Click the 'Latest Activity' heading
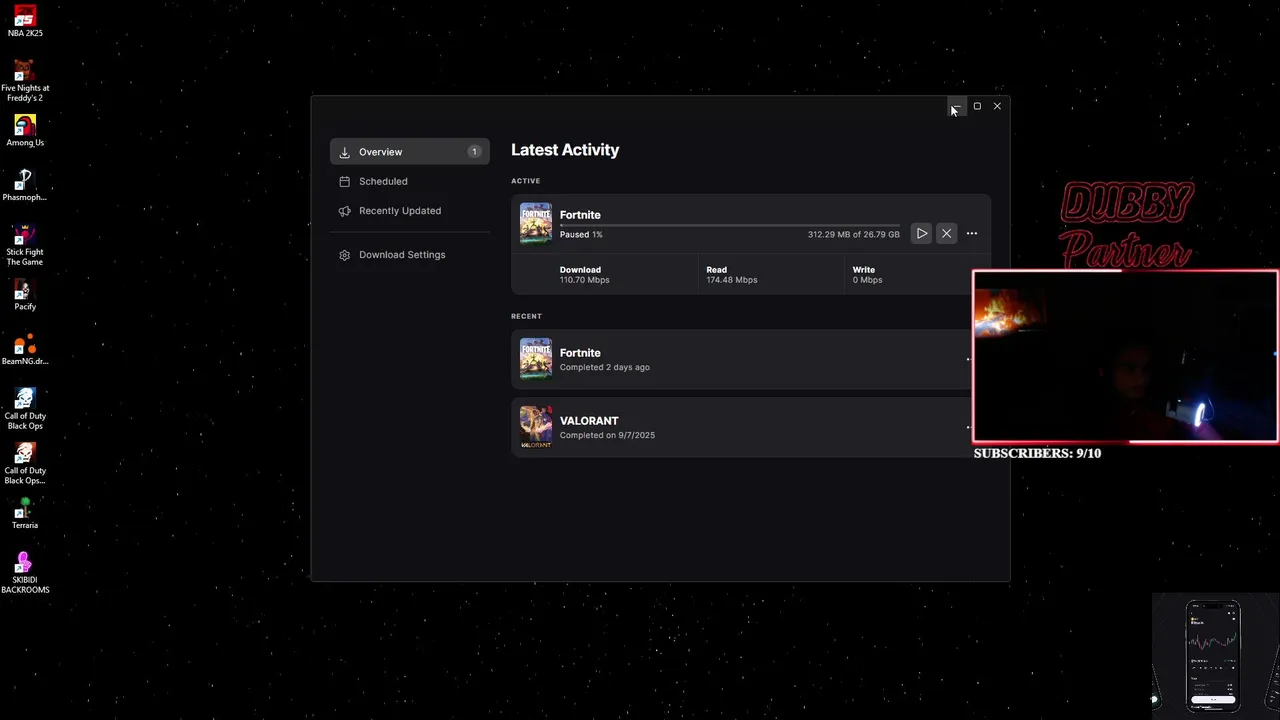 click(565, 150)
